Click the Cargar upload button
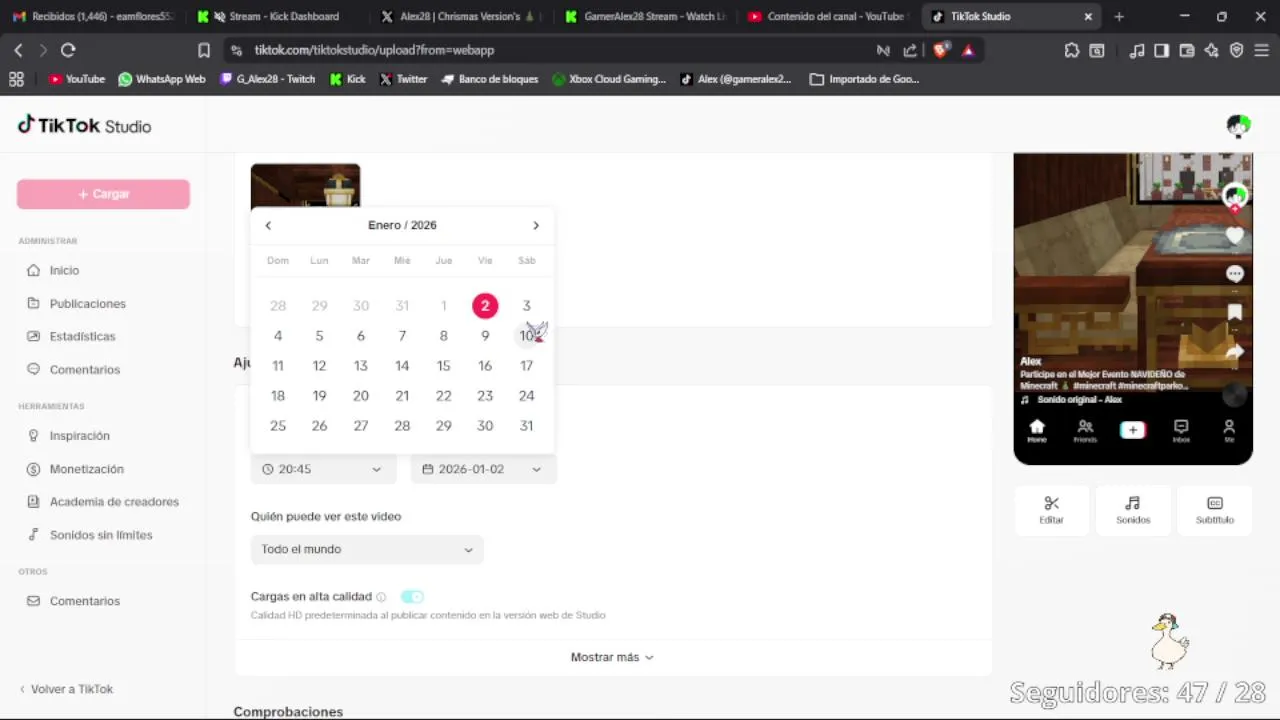Viewport: 1280px width, 720px height. (x=103, y=194)
